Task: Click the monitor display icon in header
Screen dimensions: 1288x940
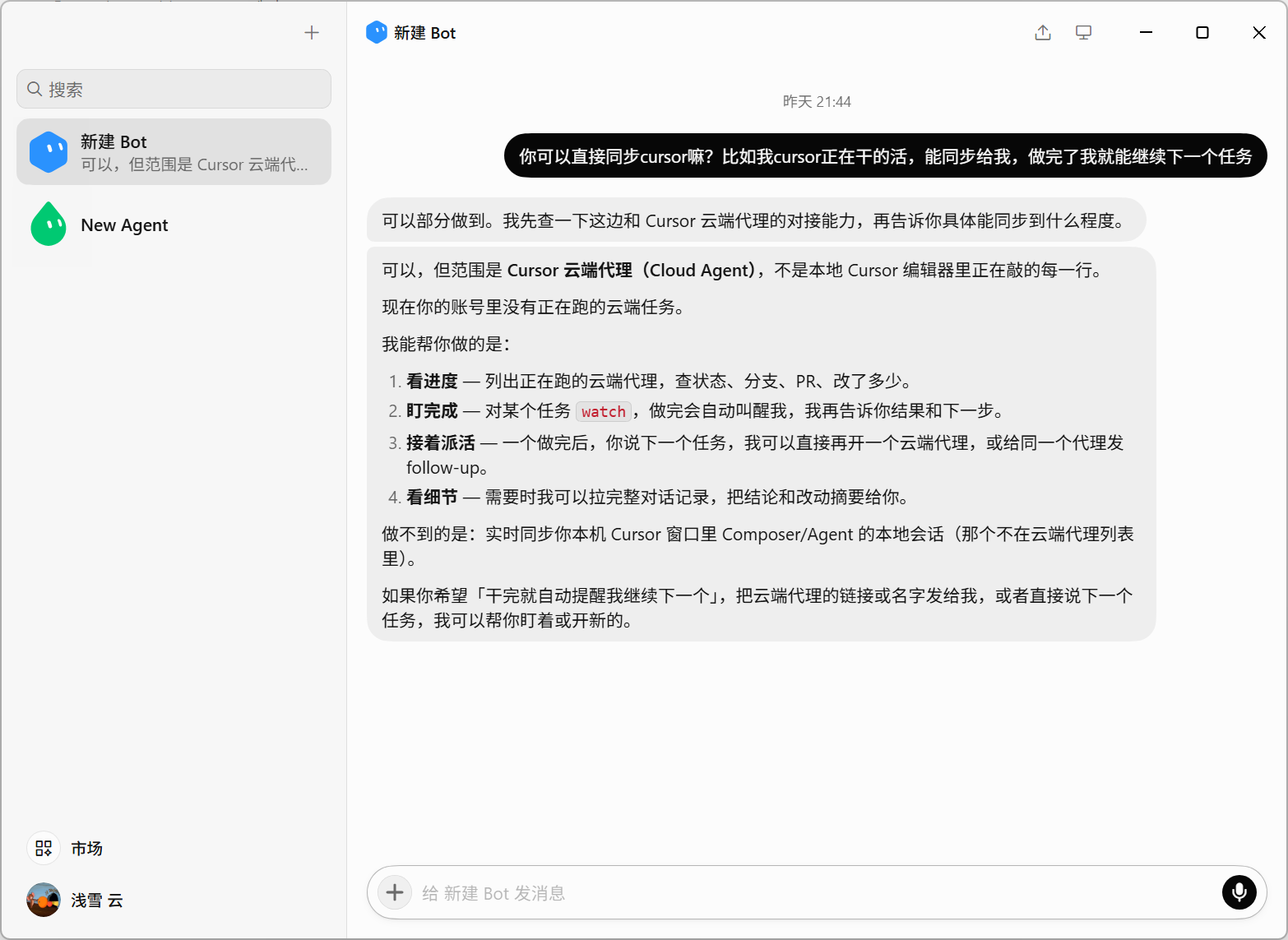Action: (1084, 33)
